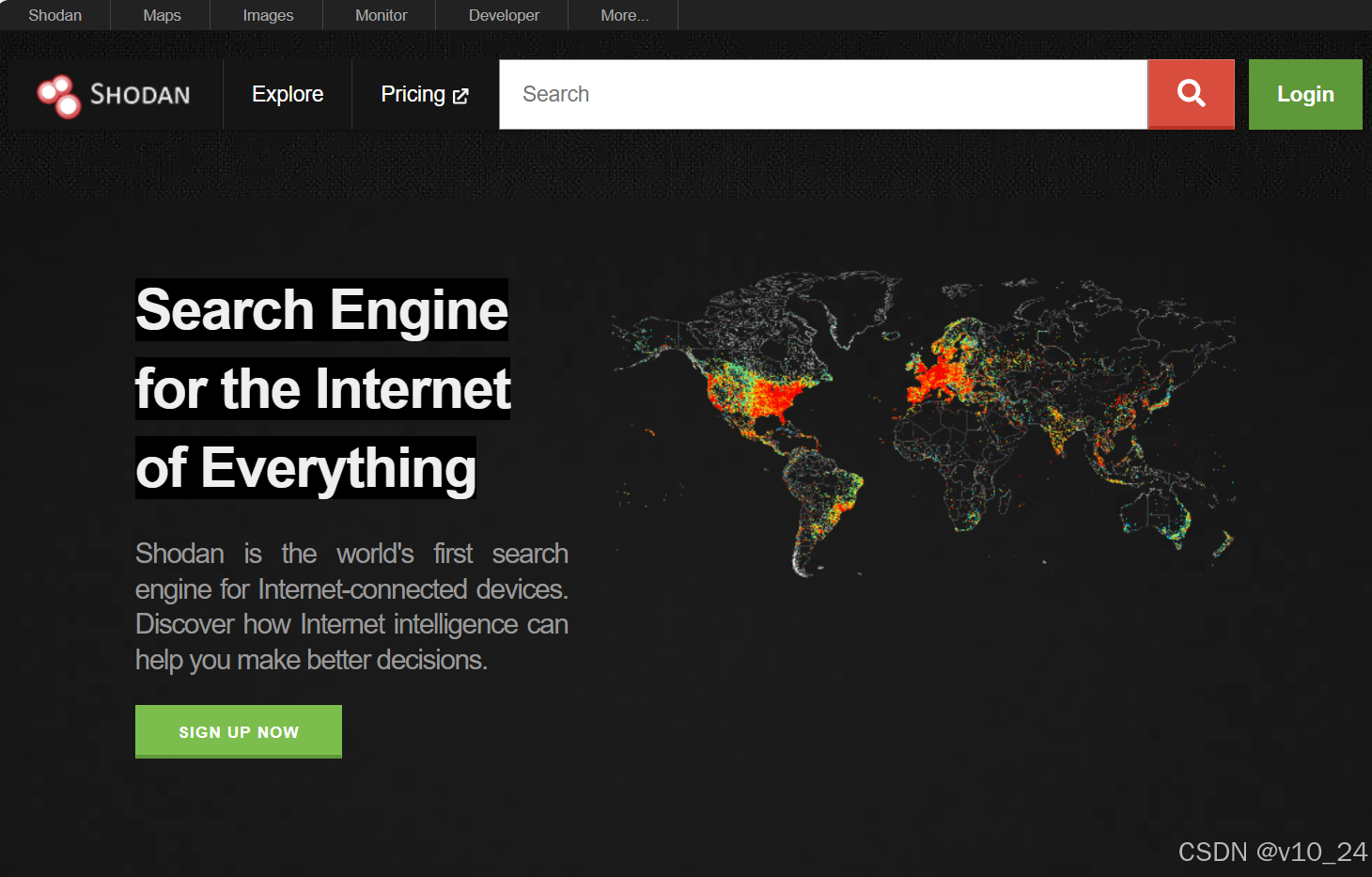Viewport: 1372px width, 877px height.
Task: Open Images in the top bar
Action: point(268,15)
